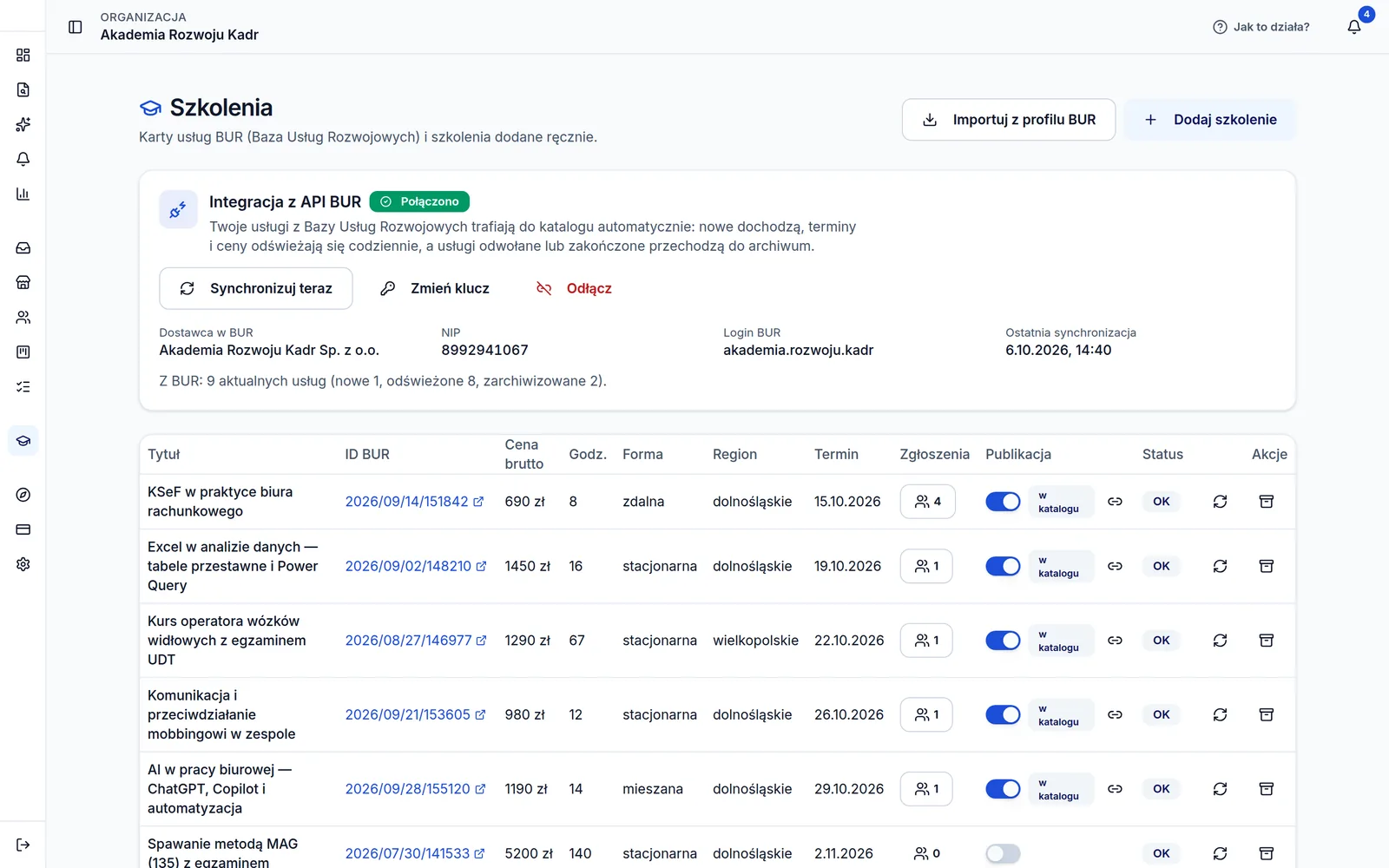Click OK status of Spawanie metodą MAG row
The image size is (1389, 868).
point(1162,853)
